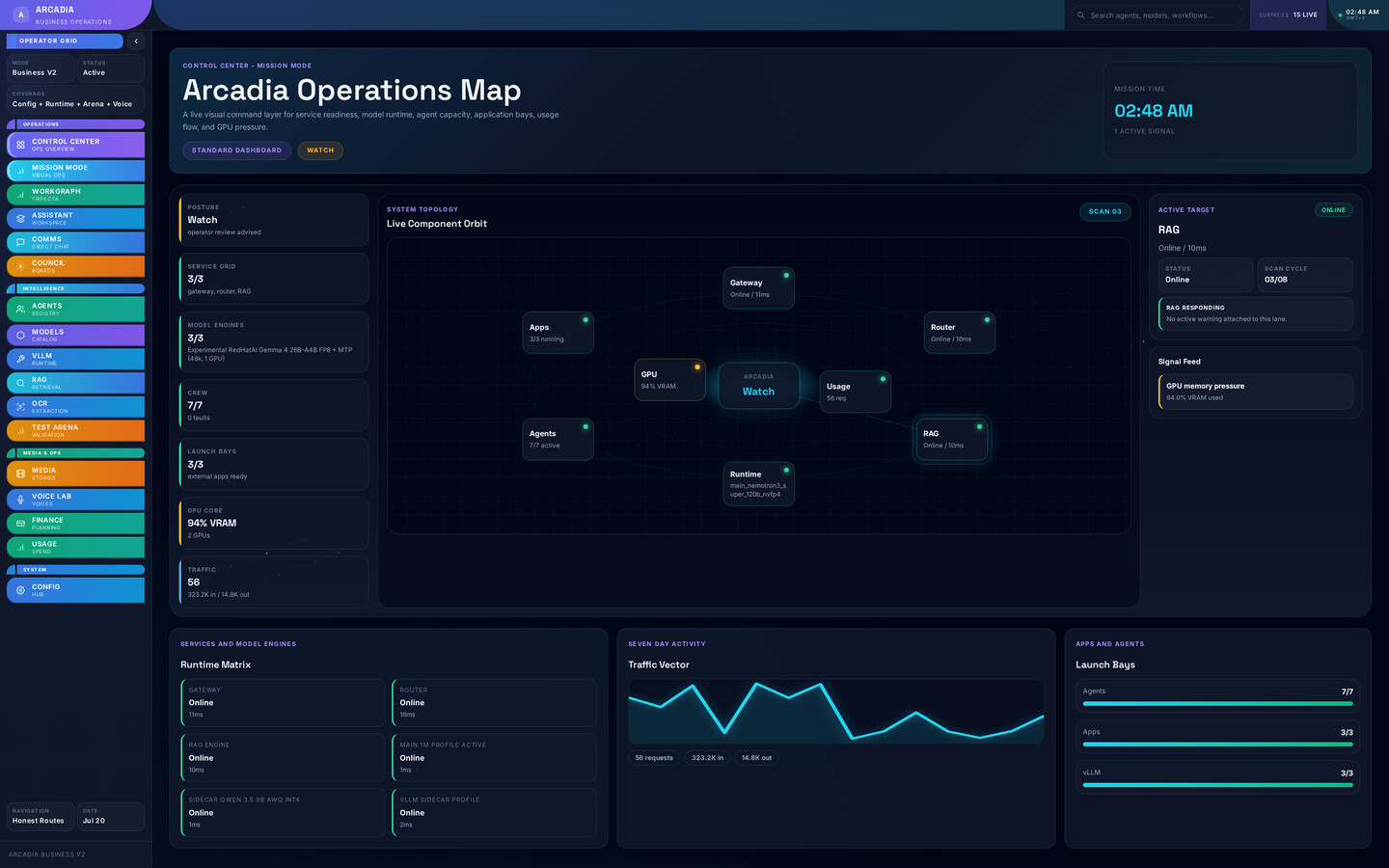This screenshot has width=1389, height=868.
Task: Collapse the sidebar with the chevron button
Action: [x=136, y=41]
